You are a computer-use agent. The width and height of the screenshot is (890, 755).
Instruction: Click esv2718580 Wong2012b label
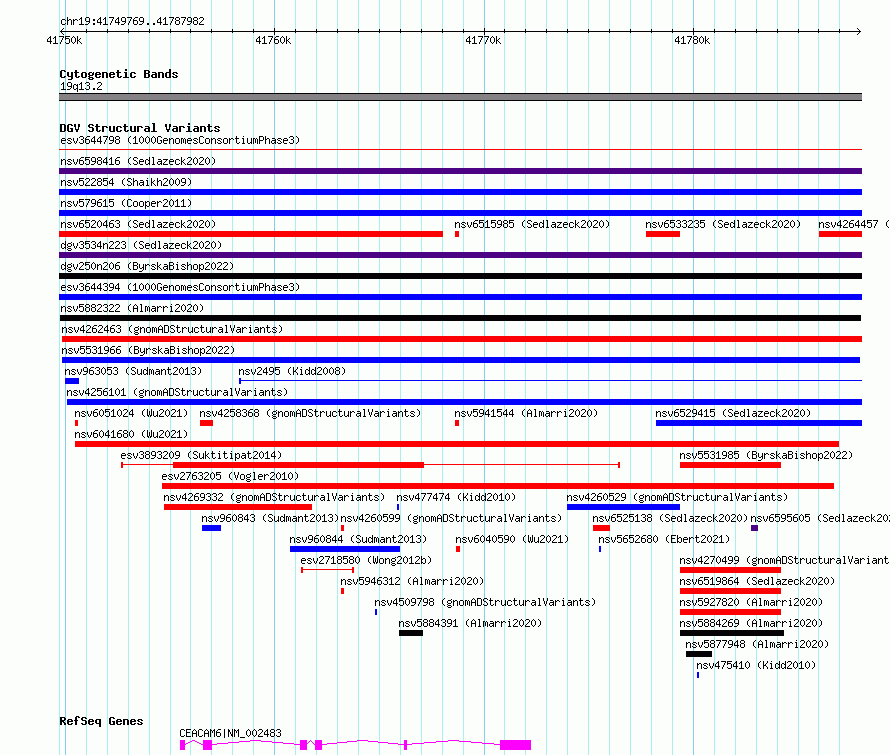[x=366, y=560]
